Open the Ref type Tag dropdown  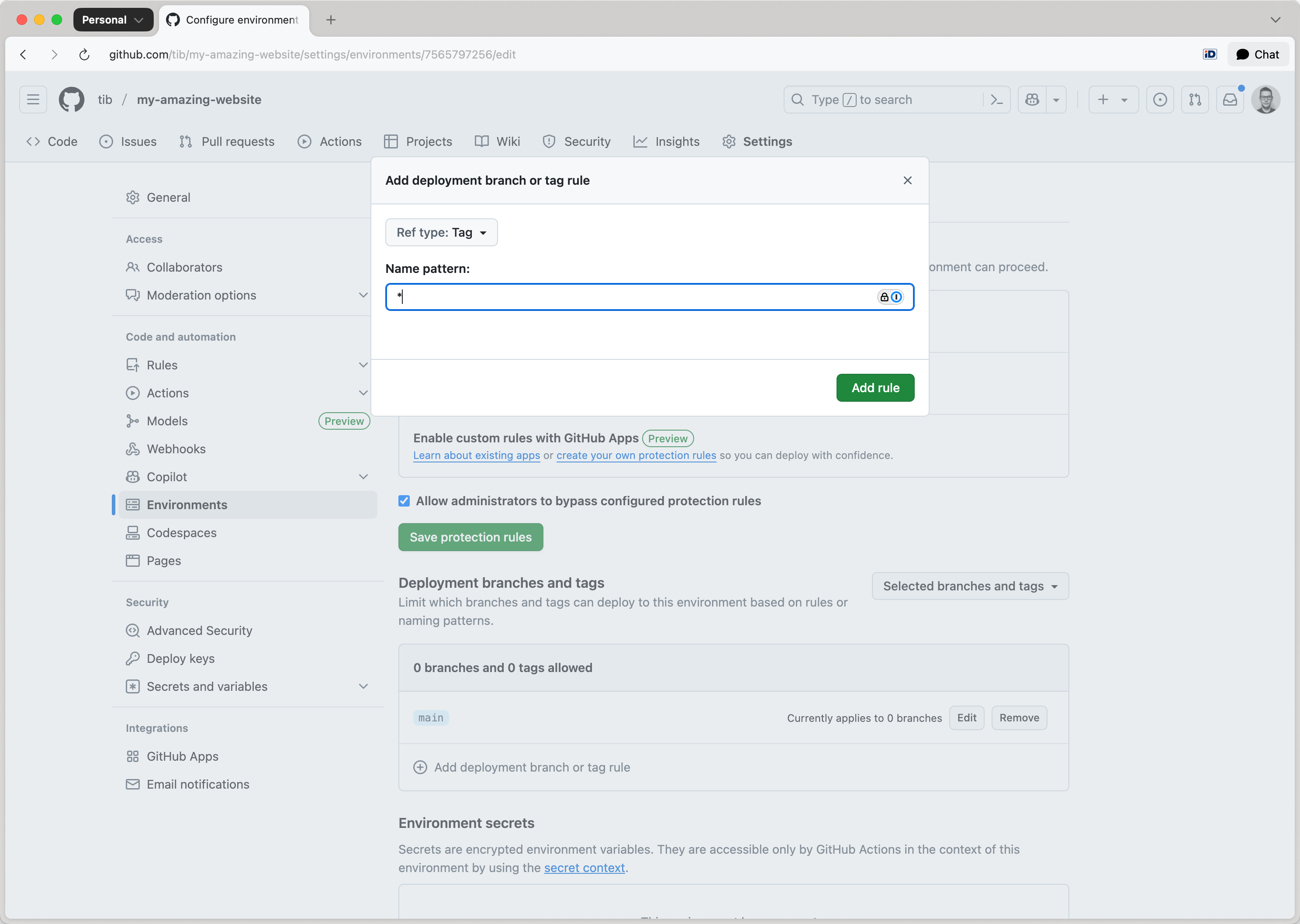point(441,232)
